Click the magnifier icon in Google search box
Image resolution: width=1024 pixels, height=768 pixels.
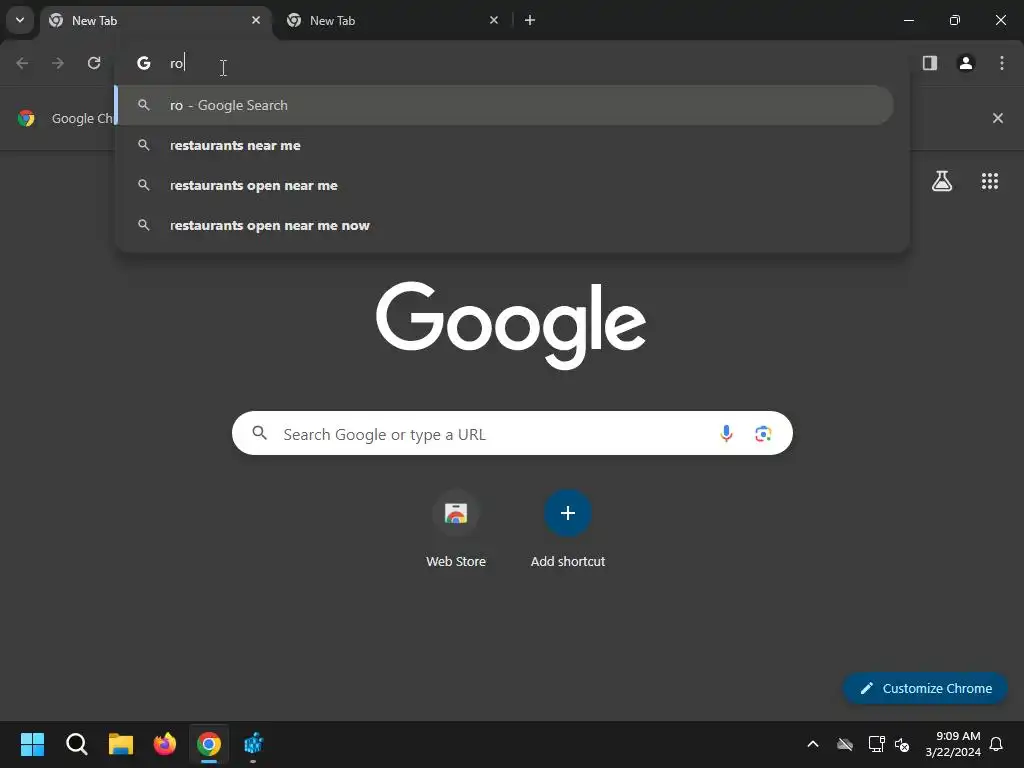point(260,433)
